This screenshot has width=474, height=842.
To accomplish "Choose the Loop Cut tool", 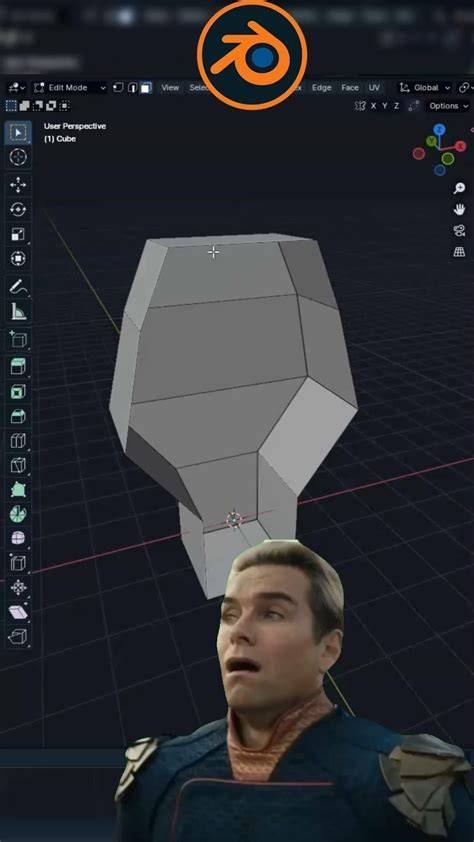I will pos(18,441).
